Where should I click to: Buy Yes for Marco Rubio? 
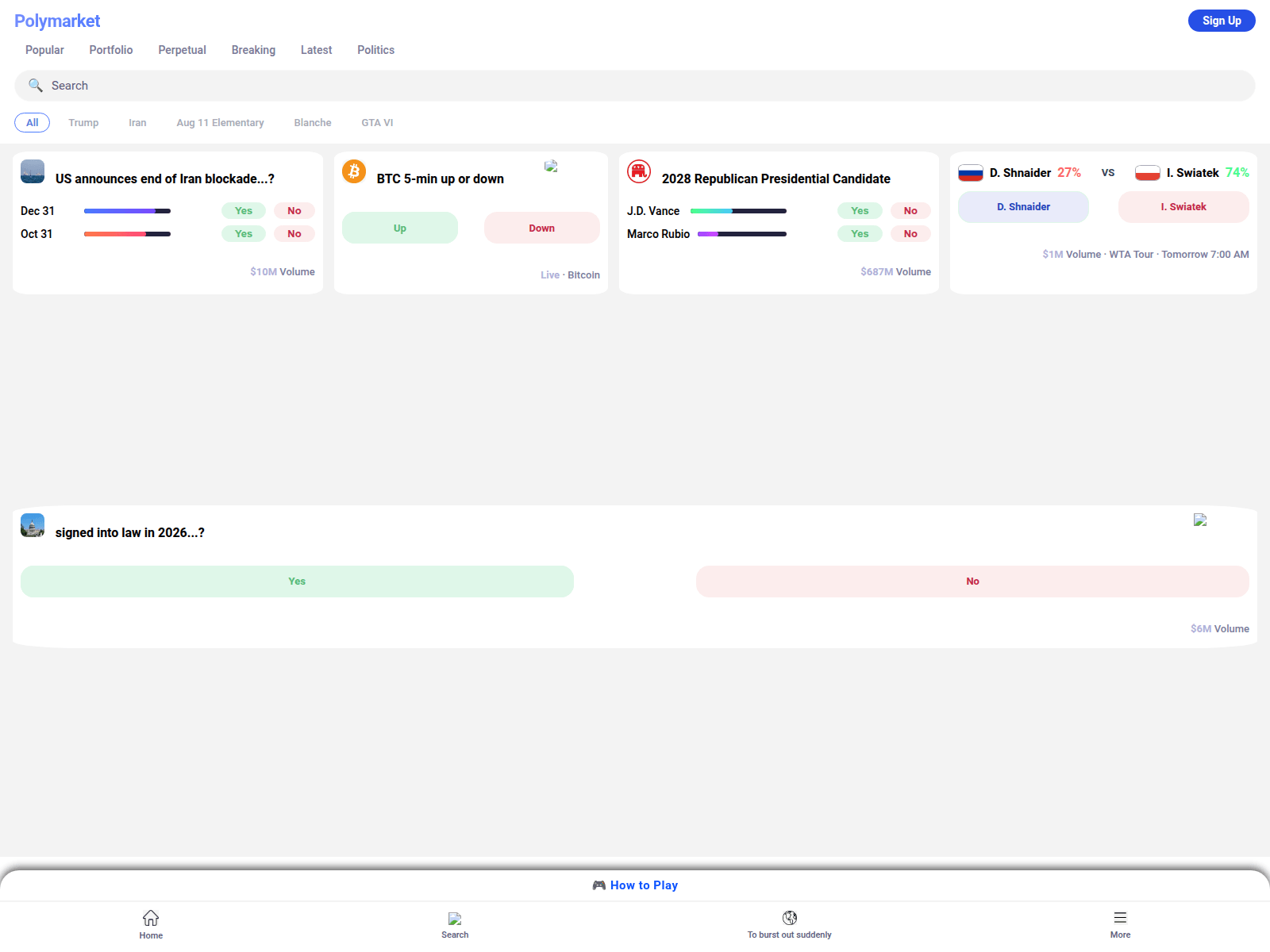860,234
